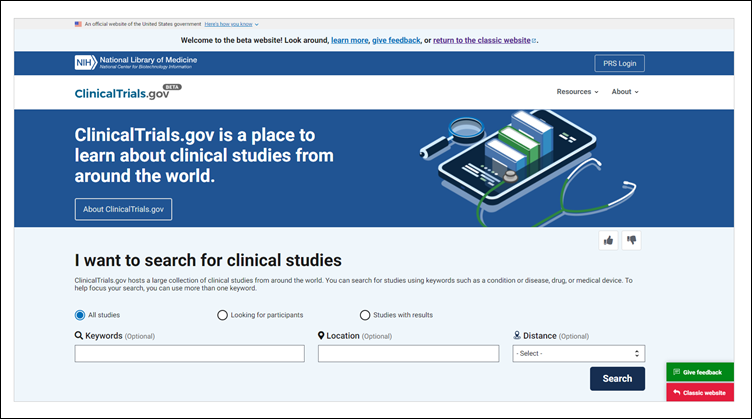Open the give feedback link in banner
Viewport: 752px width, 419px height.
click(396, 40)
